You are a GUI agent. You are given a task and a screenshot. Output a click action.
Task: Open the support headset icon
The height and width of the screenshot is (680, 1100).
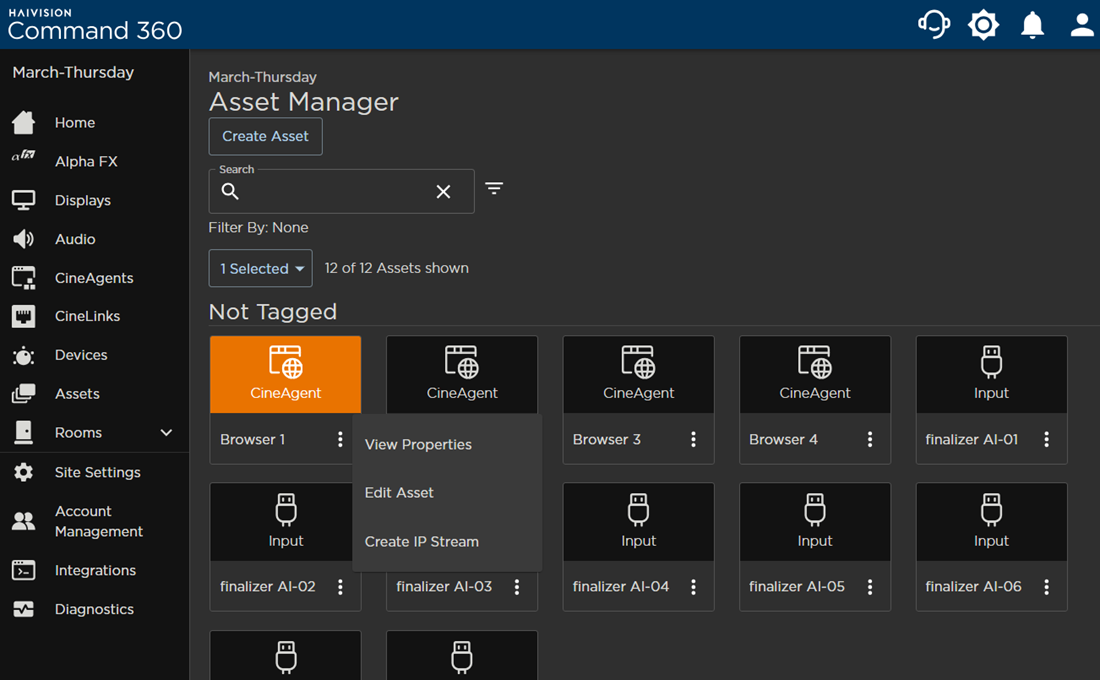934,25
